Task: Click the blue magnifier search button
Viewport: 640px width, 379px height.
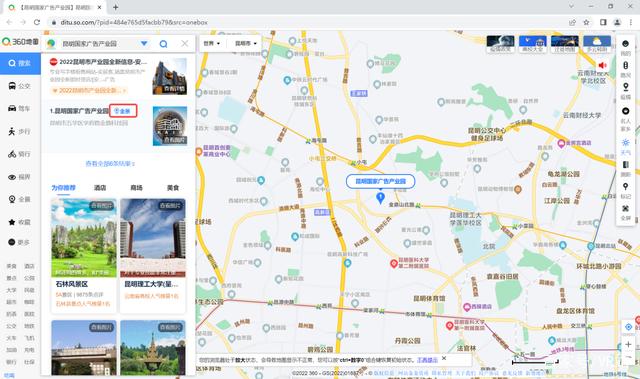Action: coord(163,44)
